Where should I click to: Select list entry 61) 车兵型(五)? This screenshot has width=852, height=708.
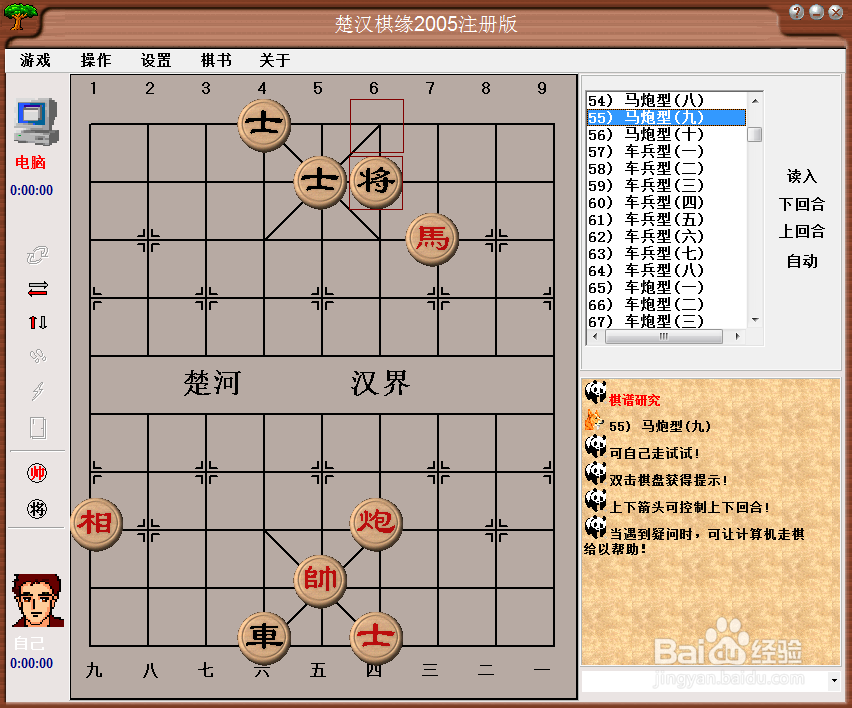[666, 220]
